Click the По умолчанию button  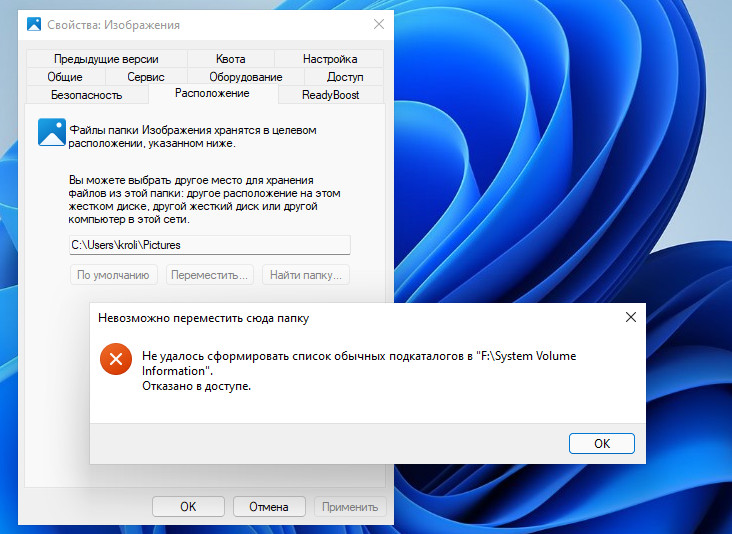113,275
